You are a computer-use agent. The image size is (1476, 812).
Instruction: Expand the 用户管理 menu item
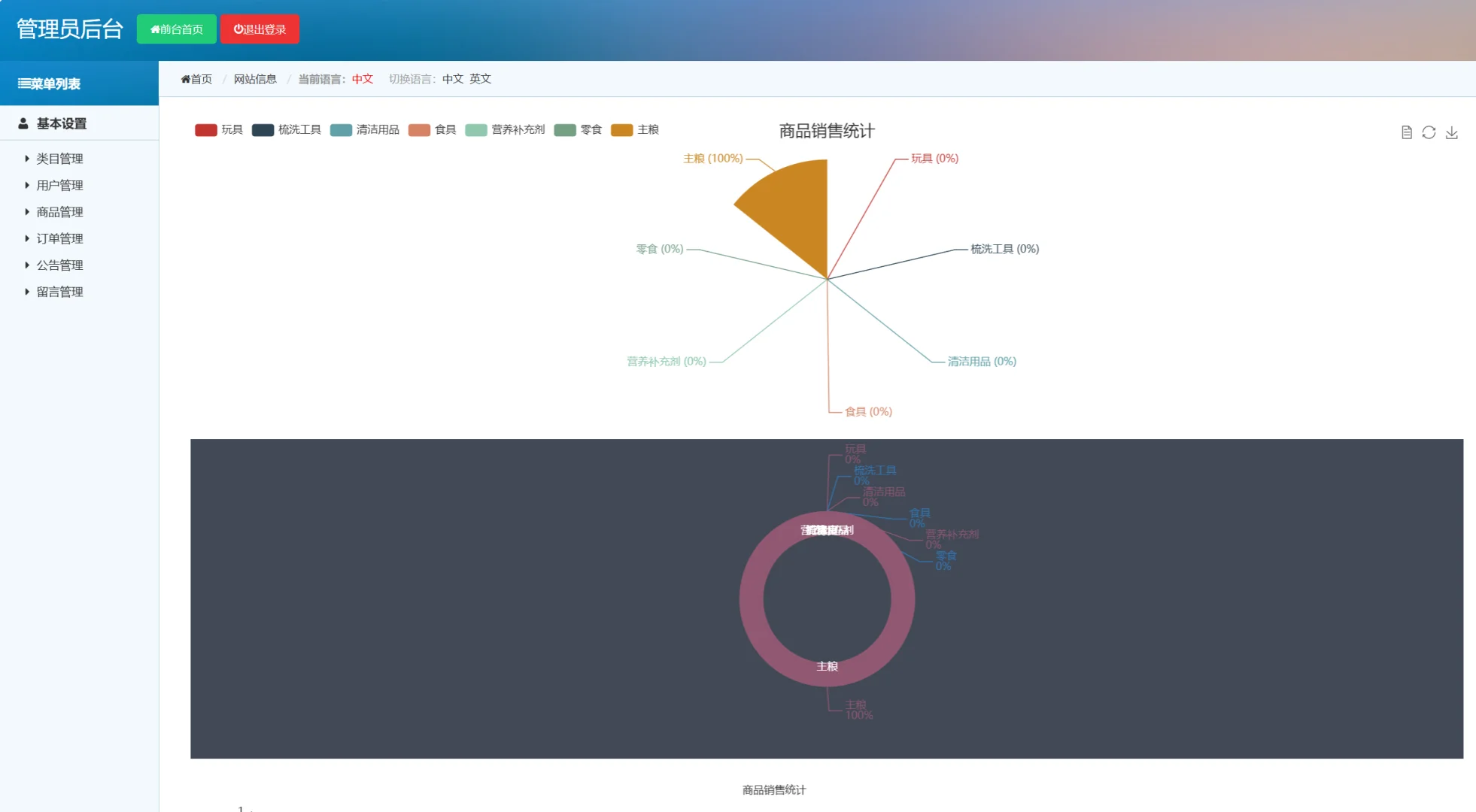59,185
